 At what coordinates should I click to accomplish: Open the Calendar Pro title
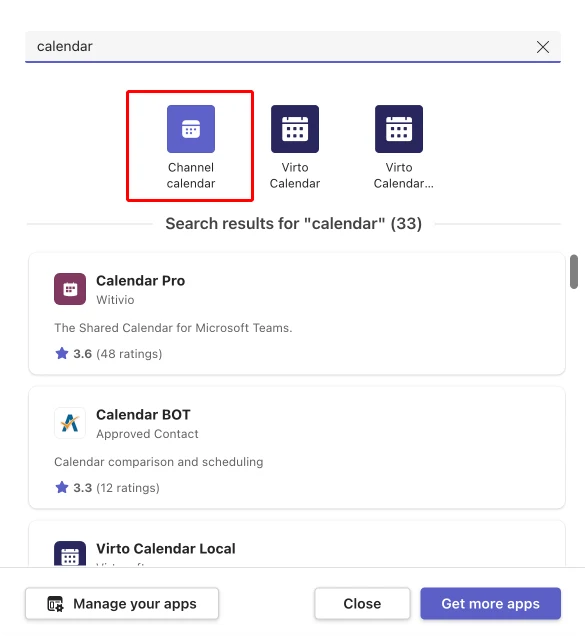point(140,281)
